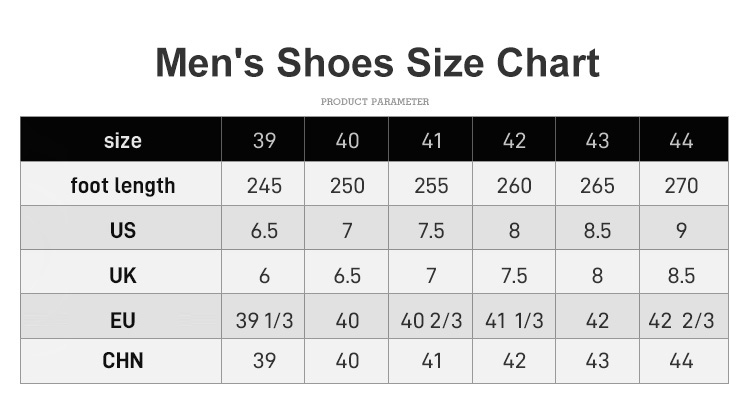Select the 245 foot length cell
750x412 pixels.
tap(264, 185)
